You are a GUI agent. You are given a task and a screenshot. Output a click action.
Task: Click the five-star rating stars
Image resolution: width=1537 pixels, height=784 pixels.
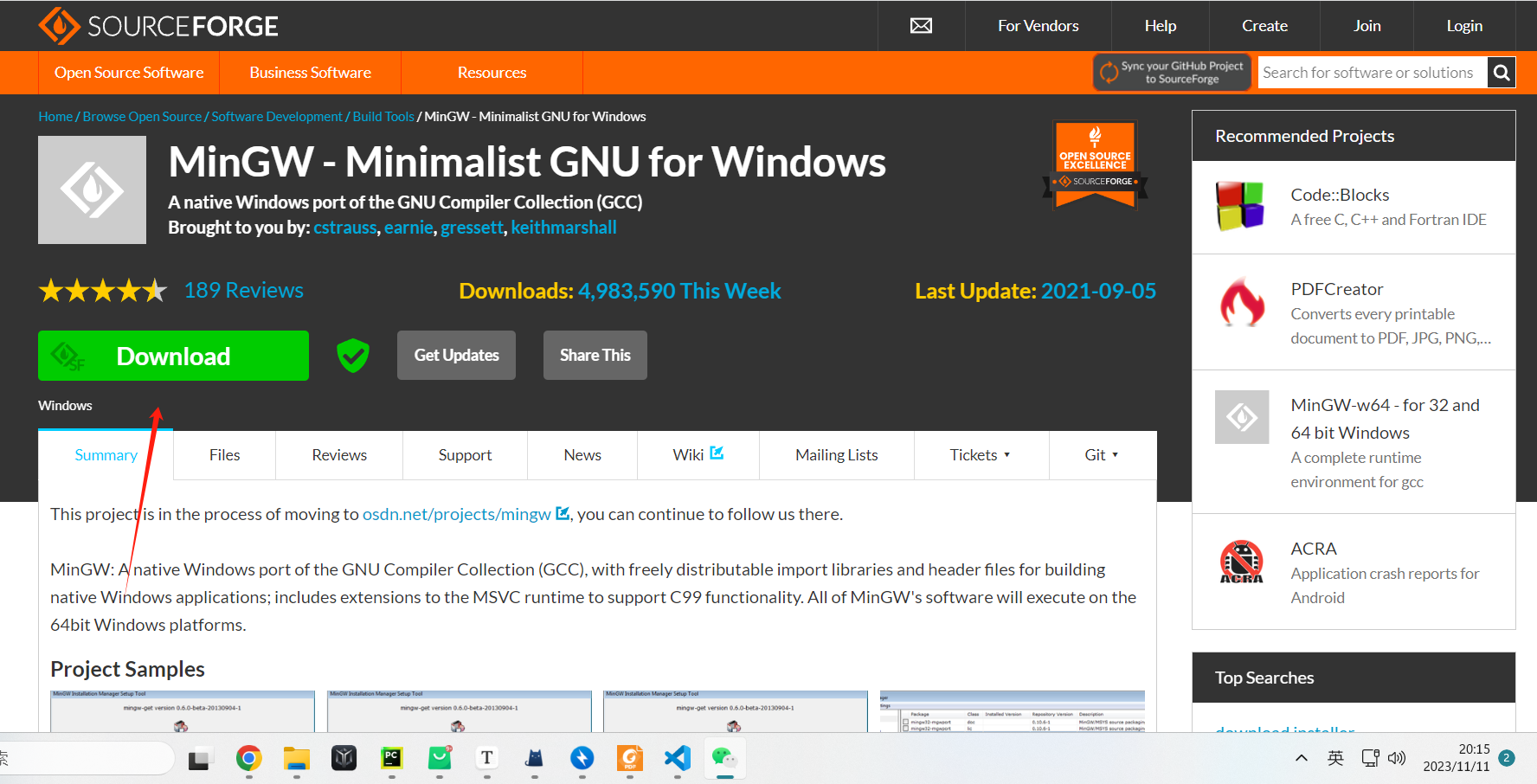tap(103, 291)
